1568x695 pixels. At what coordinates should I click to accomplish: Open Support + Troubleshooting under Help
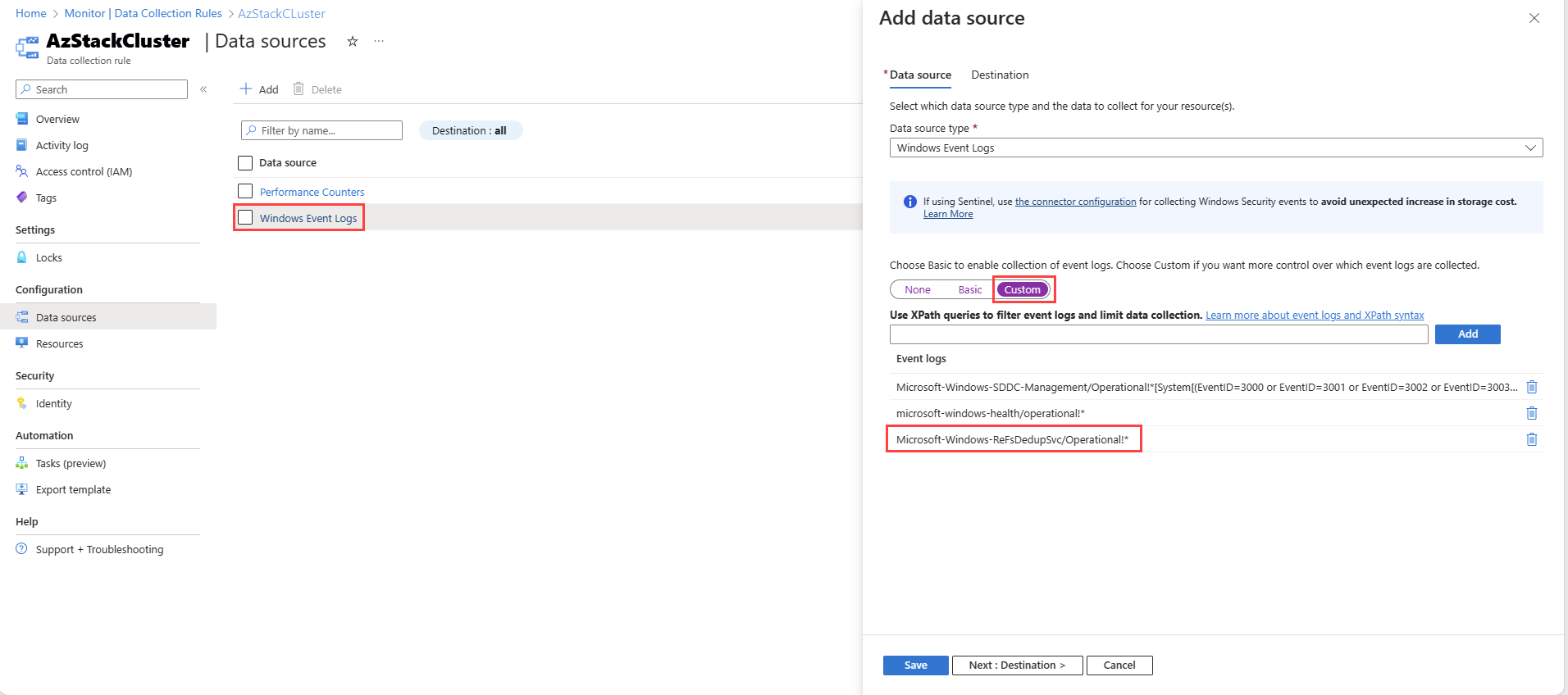tap(100, 549)
